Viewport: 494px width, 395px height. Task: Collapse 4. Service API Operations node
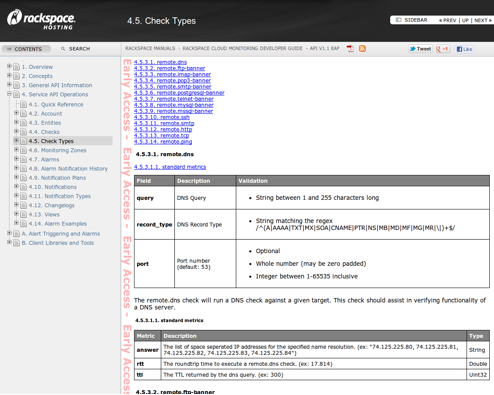(x=9, y=94)
